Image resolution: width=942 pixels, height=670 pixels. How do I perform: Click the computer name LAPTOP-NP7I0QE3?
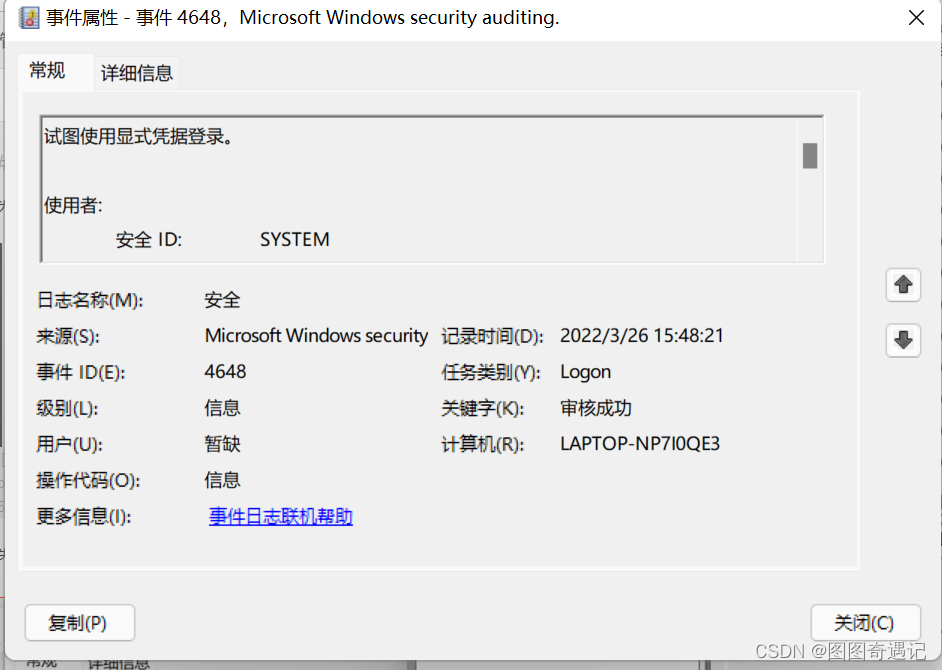point(640,444)
